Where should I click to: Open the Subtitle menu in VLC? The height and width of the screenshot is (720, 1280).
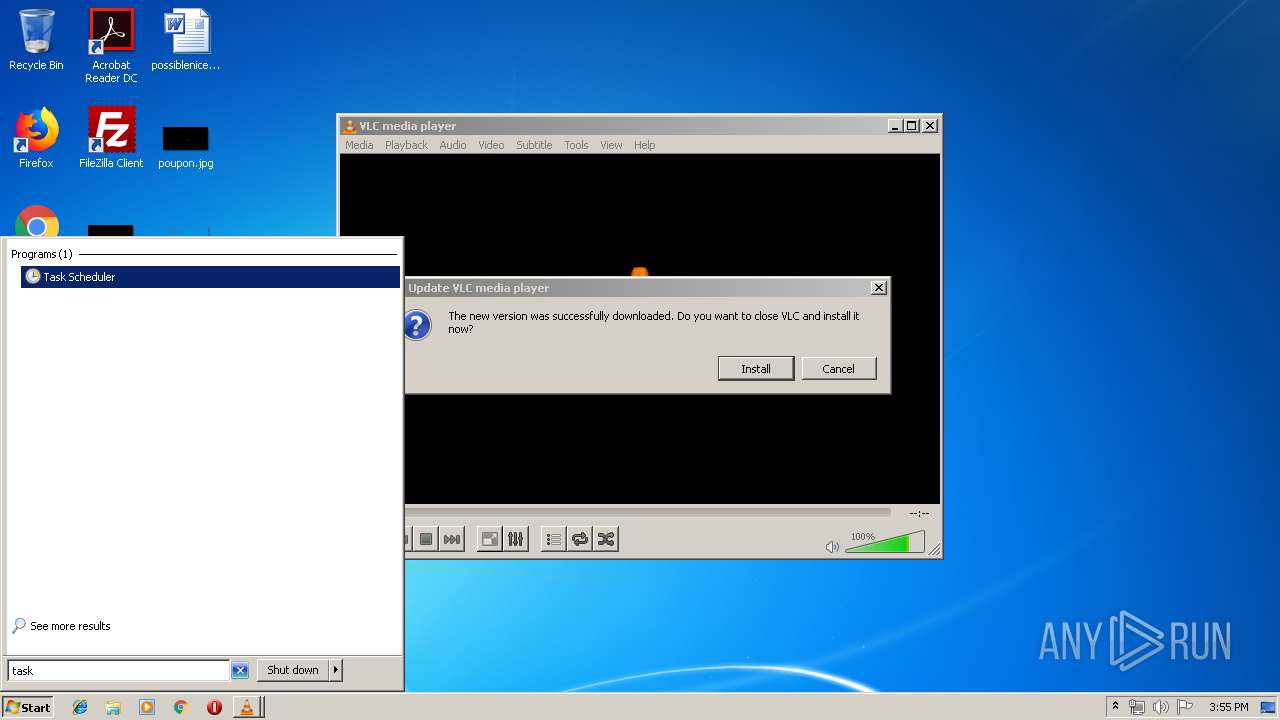pyautogui.click(x=534, y=145)
